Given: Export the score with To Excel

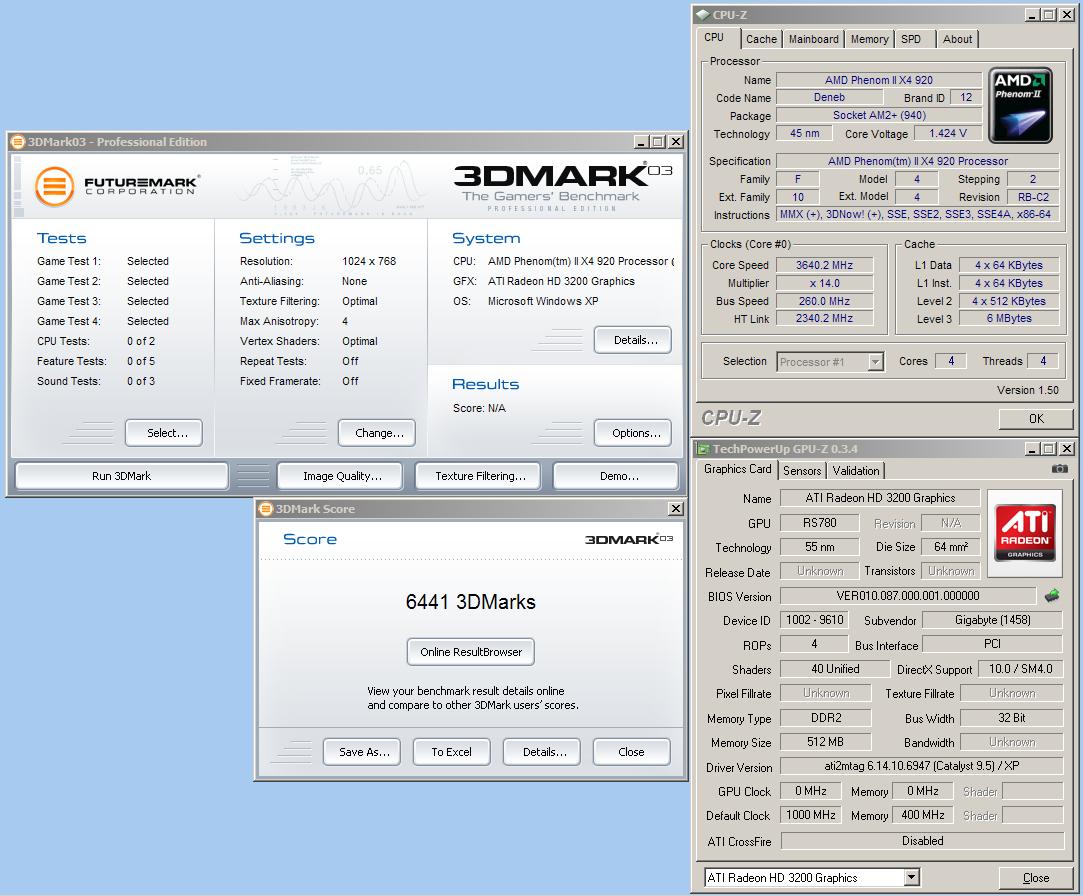Looking at the screenshot, I should point(452,752).
